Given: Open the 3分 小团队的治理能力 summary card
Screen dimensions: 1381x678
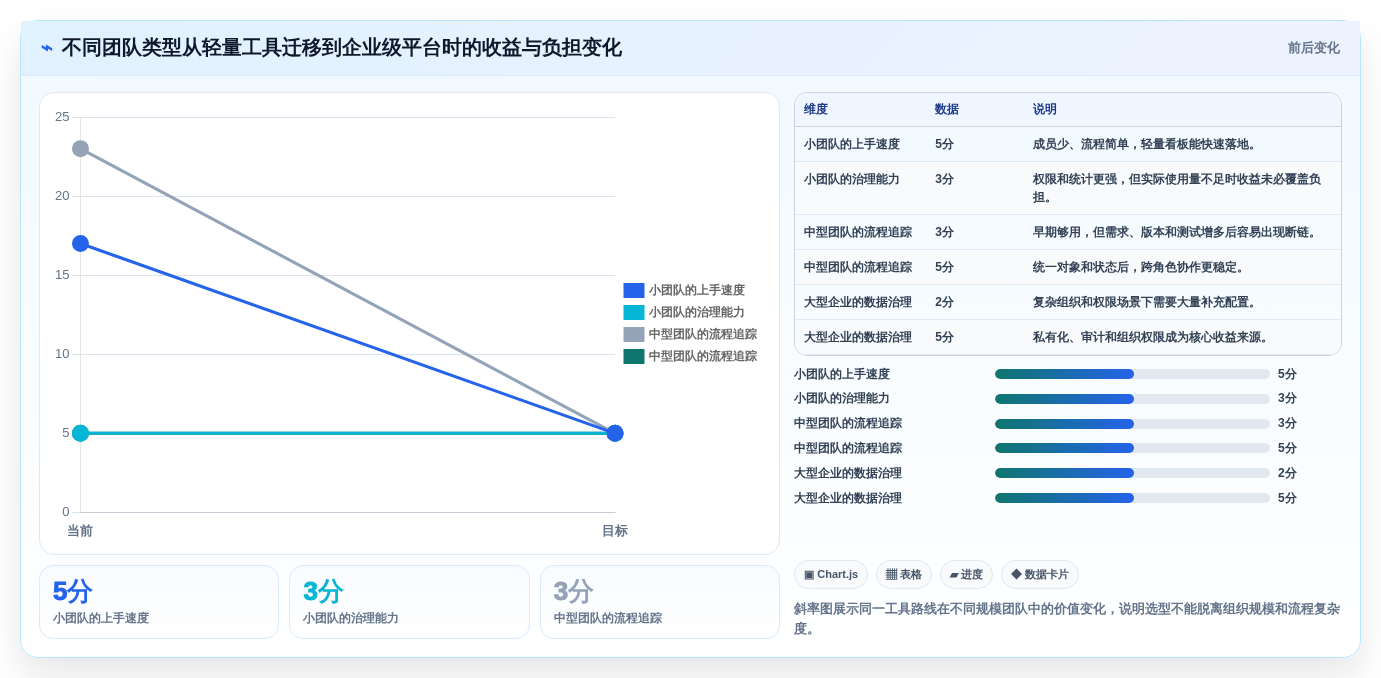Looking at the screenshot, I should click(409, 602).
